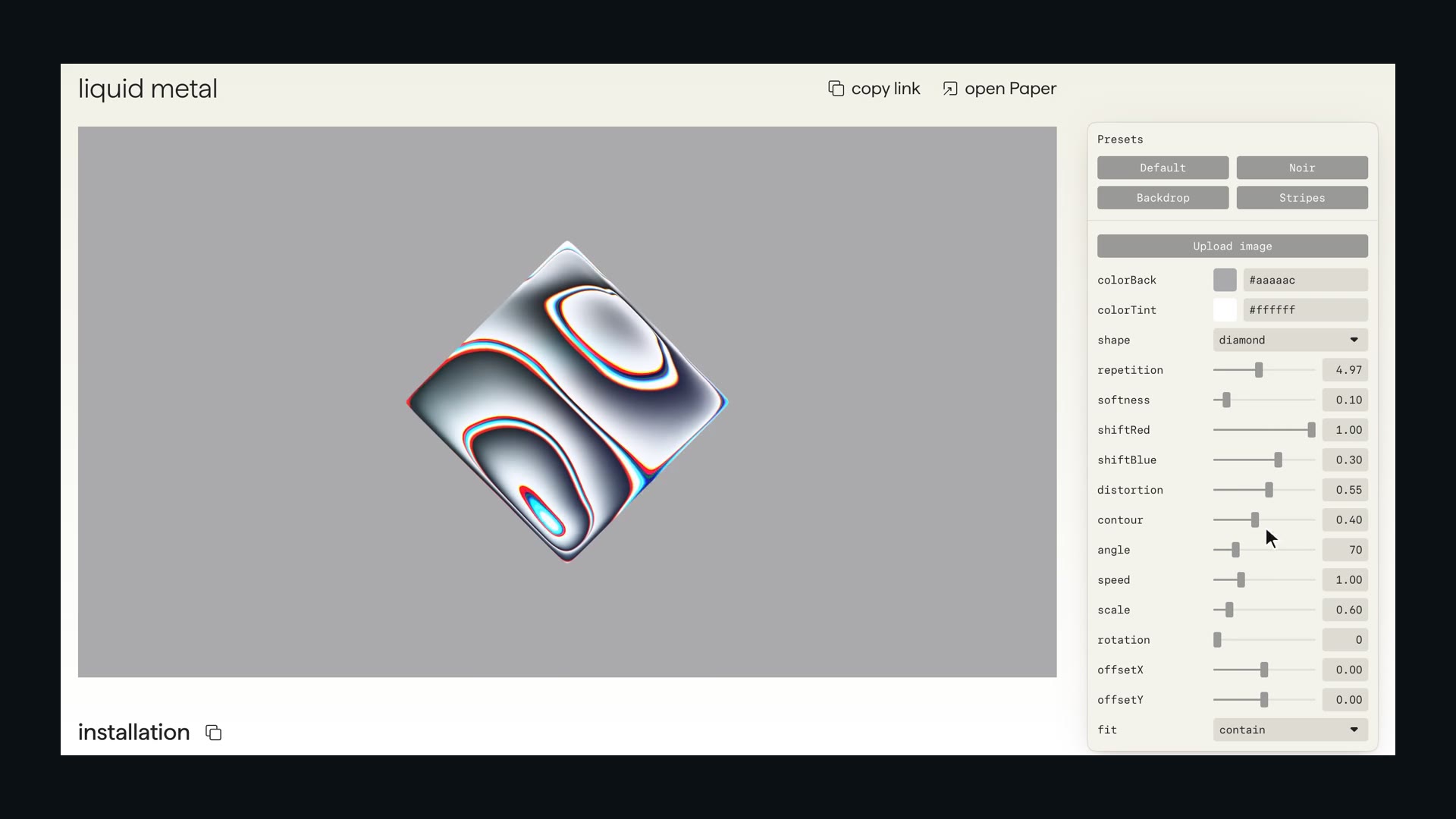
Task: Click the offsetY value field
Action: pos(1345,700)
